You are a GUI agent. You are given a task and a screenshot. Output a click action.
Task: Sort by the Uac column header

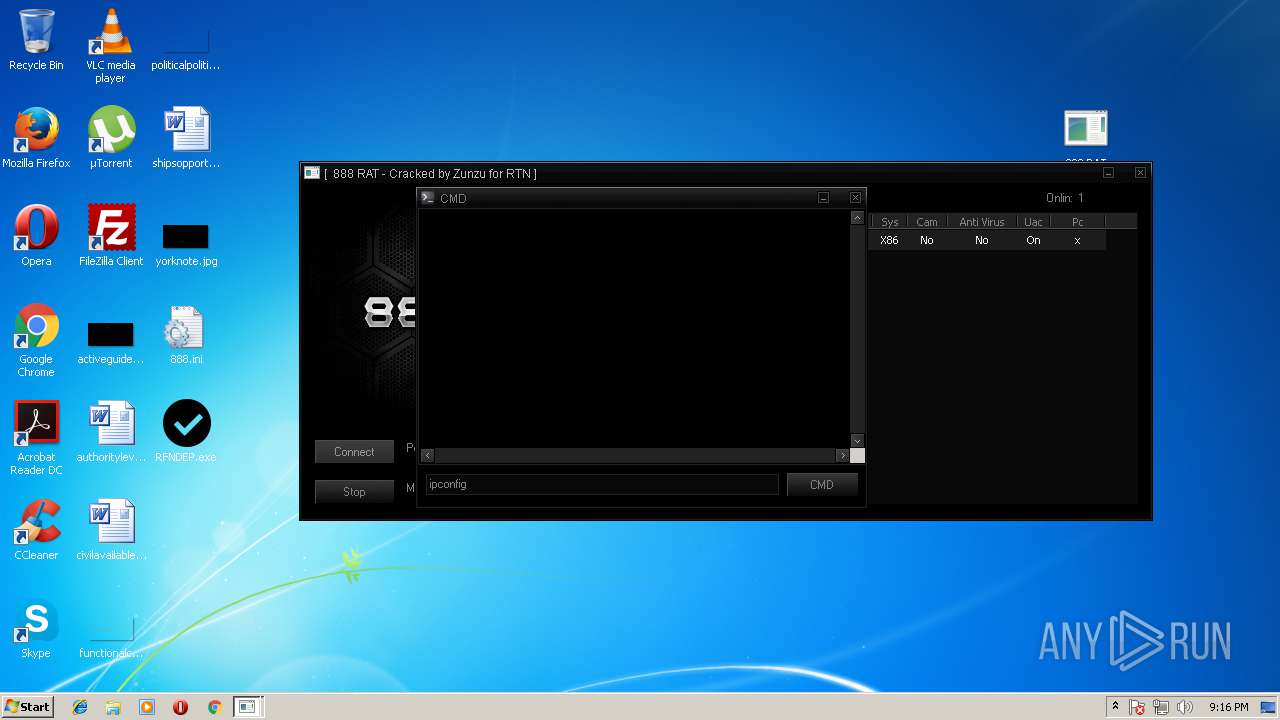tap(1034, 222)
